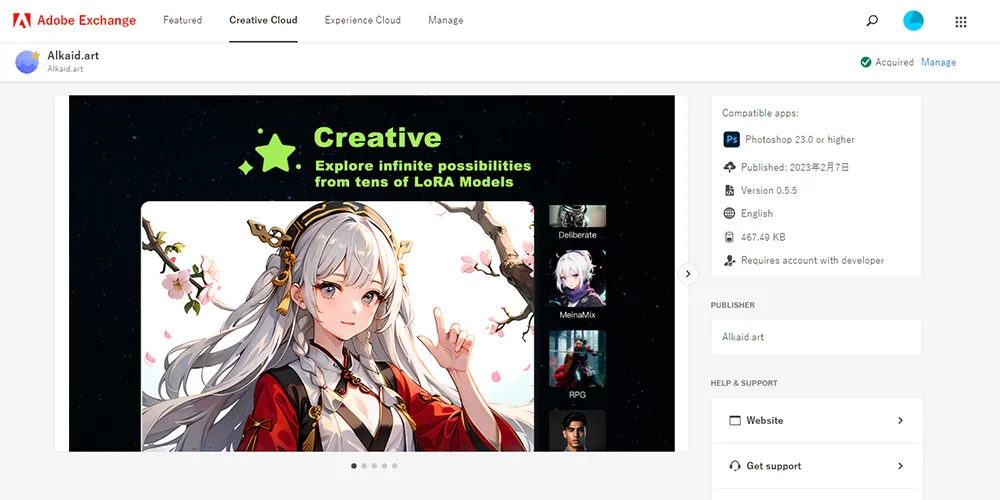Screen dimensions: 1000x500
Task: Click the Adobe Exchange logo
Action: (x=75, y=20)
